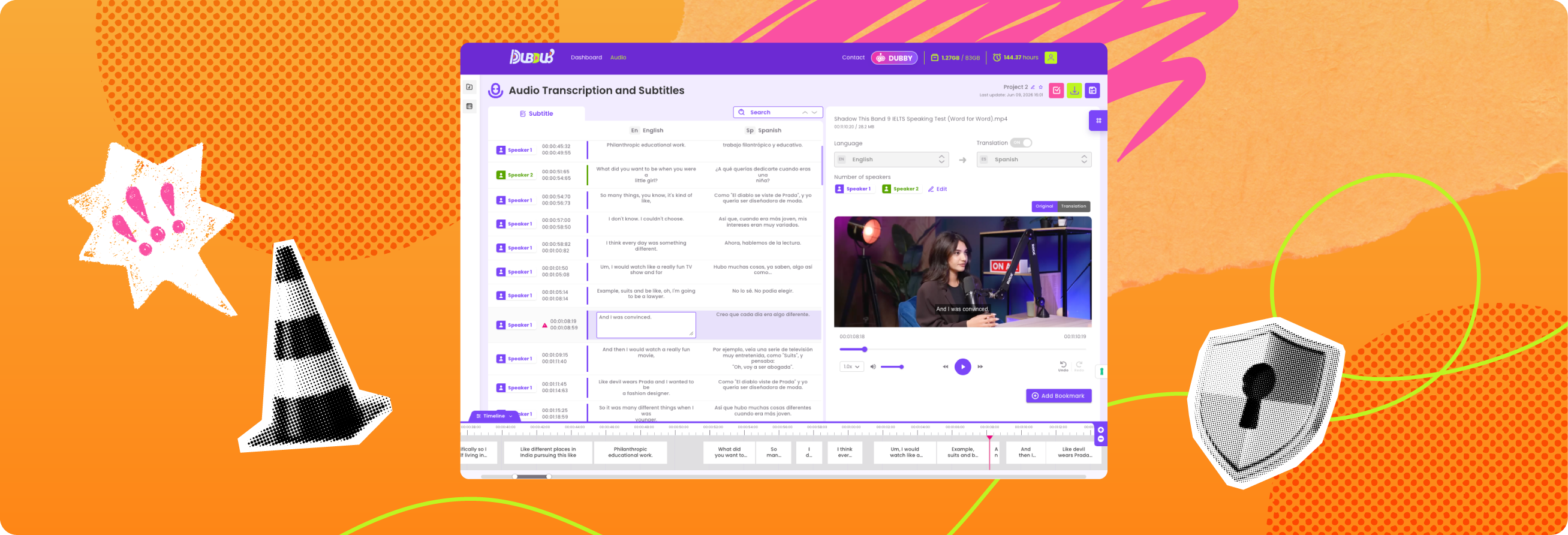
Task: Launch the DUBBY assistant button
Action: point(893,58)
